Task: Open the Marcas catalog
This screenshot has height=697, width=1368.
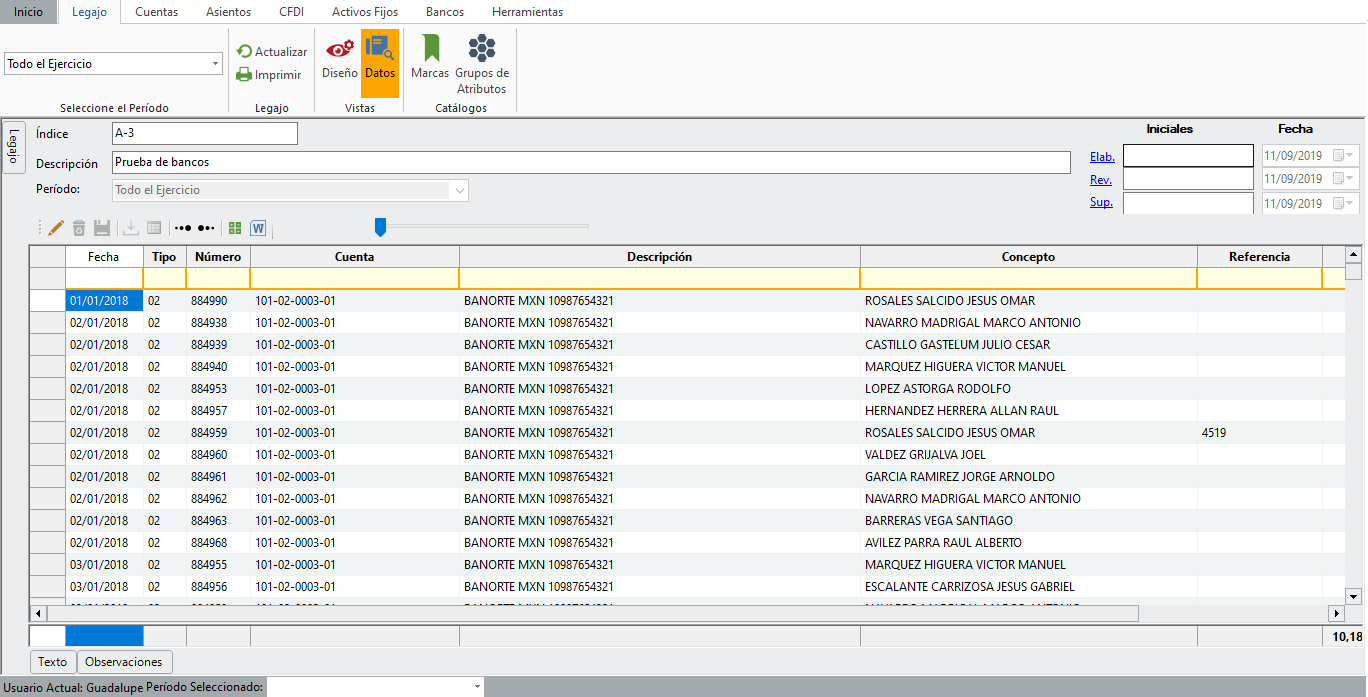Action: [430, 58]
